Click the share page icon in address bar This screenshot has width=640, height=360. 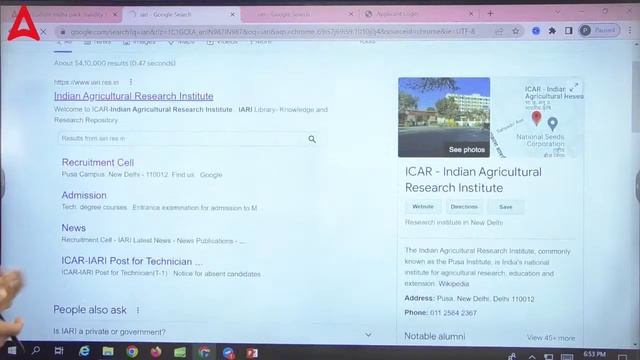[499, 31]
